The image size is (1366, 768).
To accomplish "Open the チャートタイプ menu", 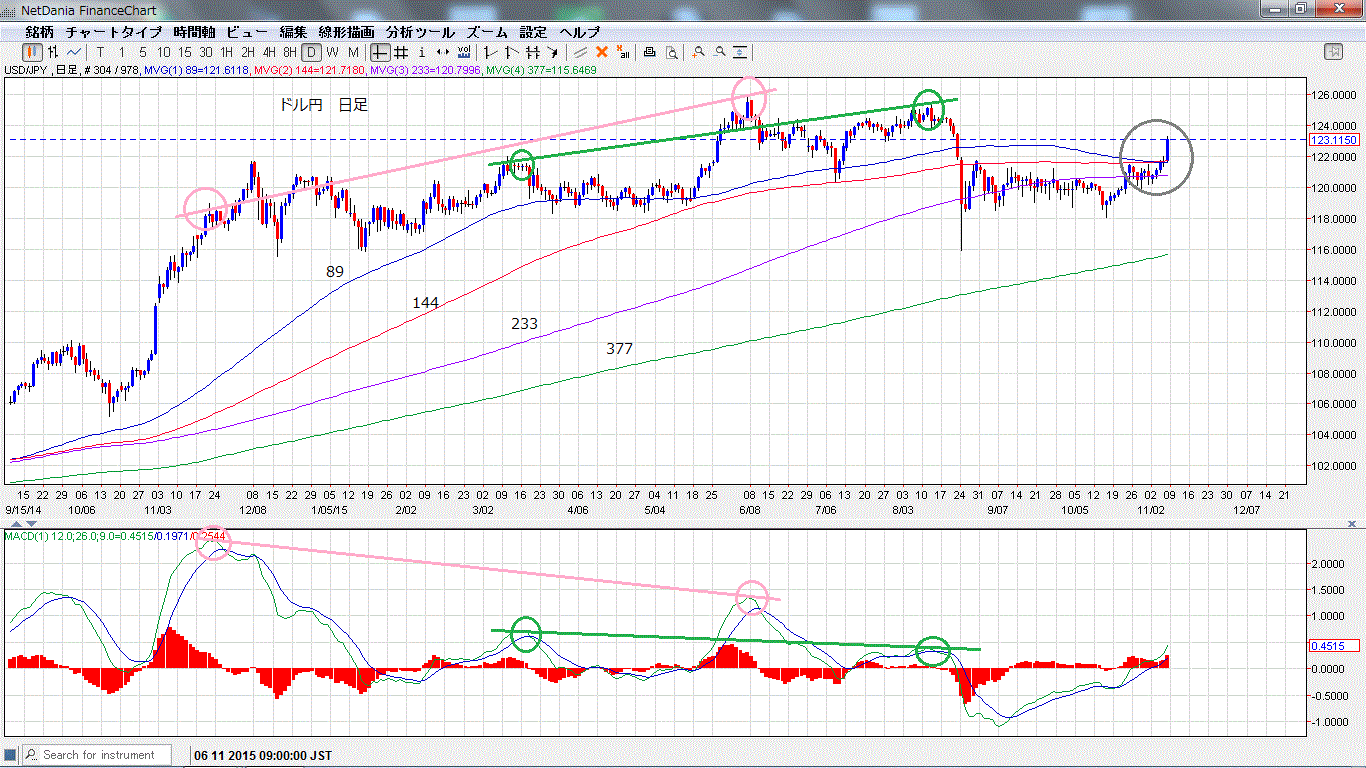I will pos(113,32).
